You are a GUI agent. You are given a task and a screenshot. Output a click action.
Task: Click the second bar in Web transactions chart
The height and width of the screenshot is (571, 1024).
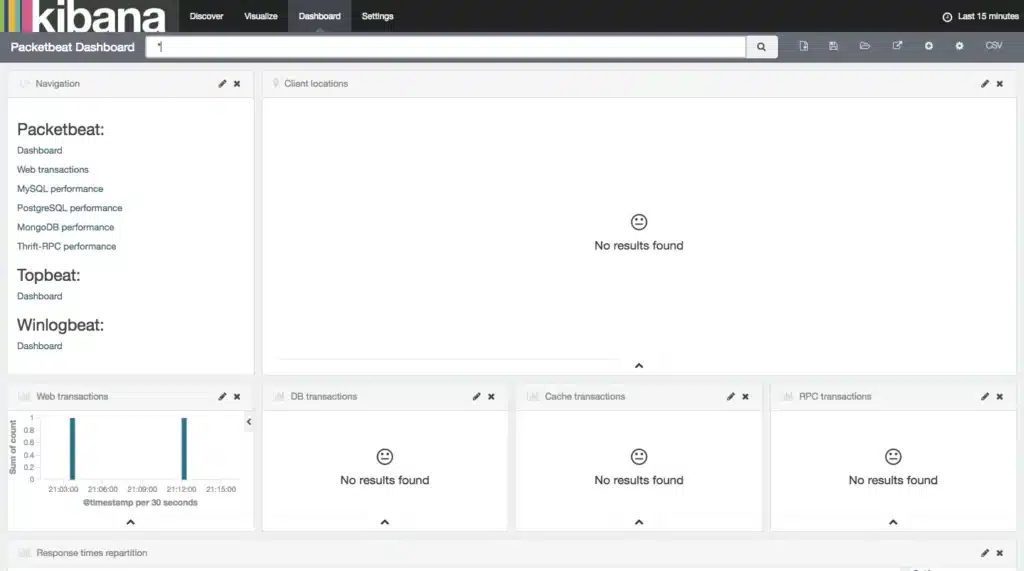(184, 449)
